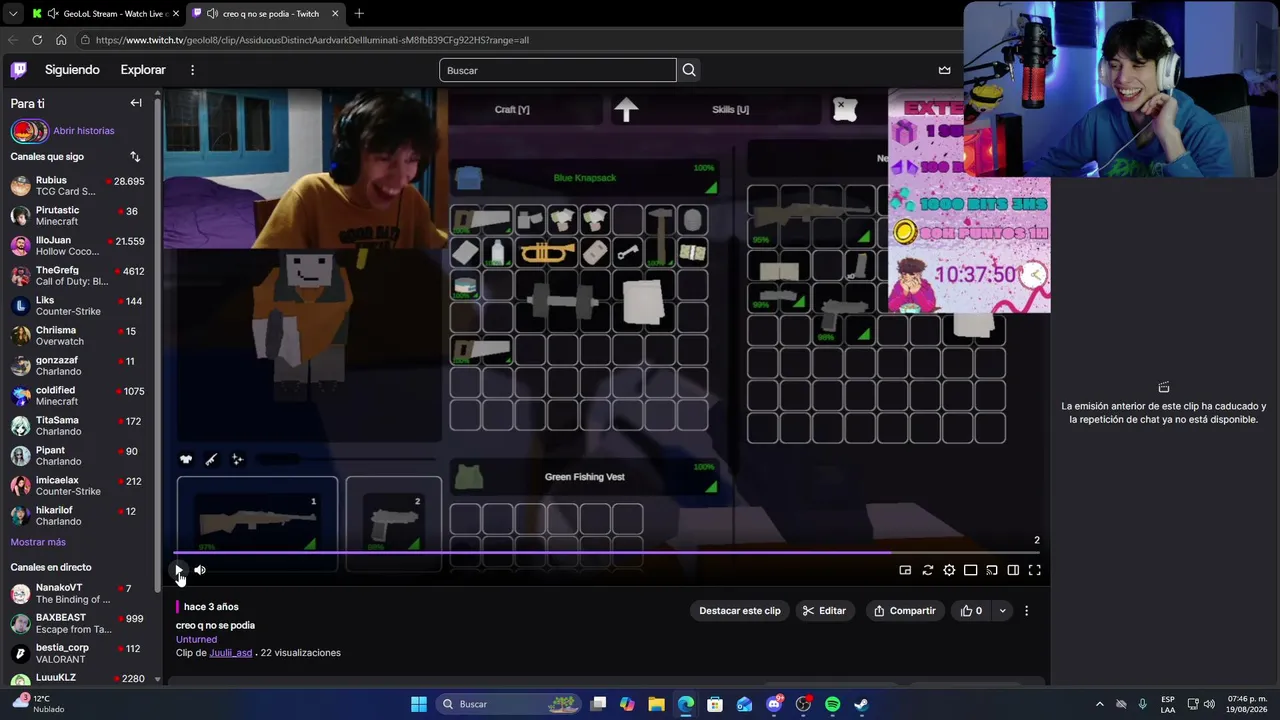This screenshot has height=720, width=1280.
Task: Open the three-dot menu beside Explorar
Action: click(192, 70)
